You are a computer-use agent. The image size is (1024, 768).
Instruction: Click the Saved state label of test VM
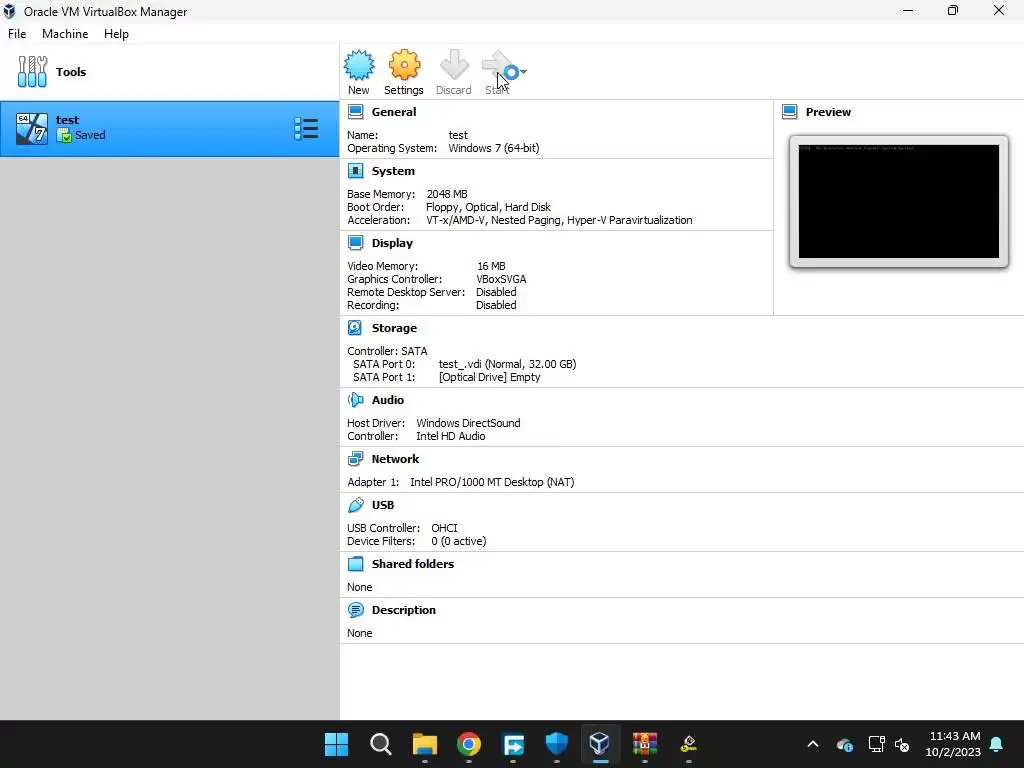90,135
